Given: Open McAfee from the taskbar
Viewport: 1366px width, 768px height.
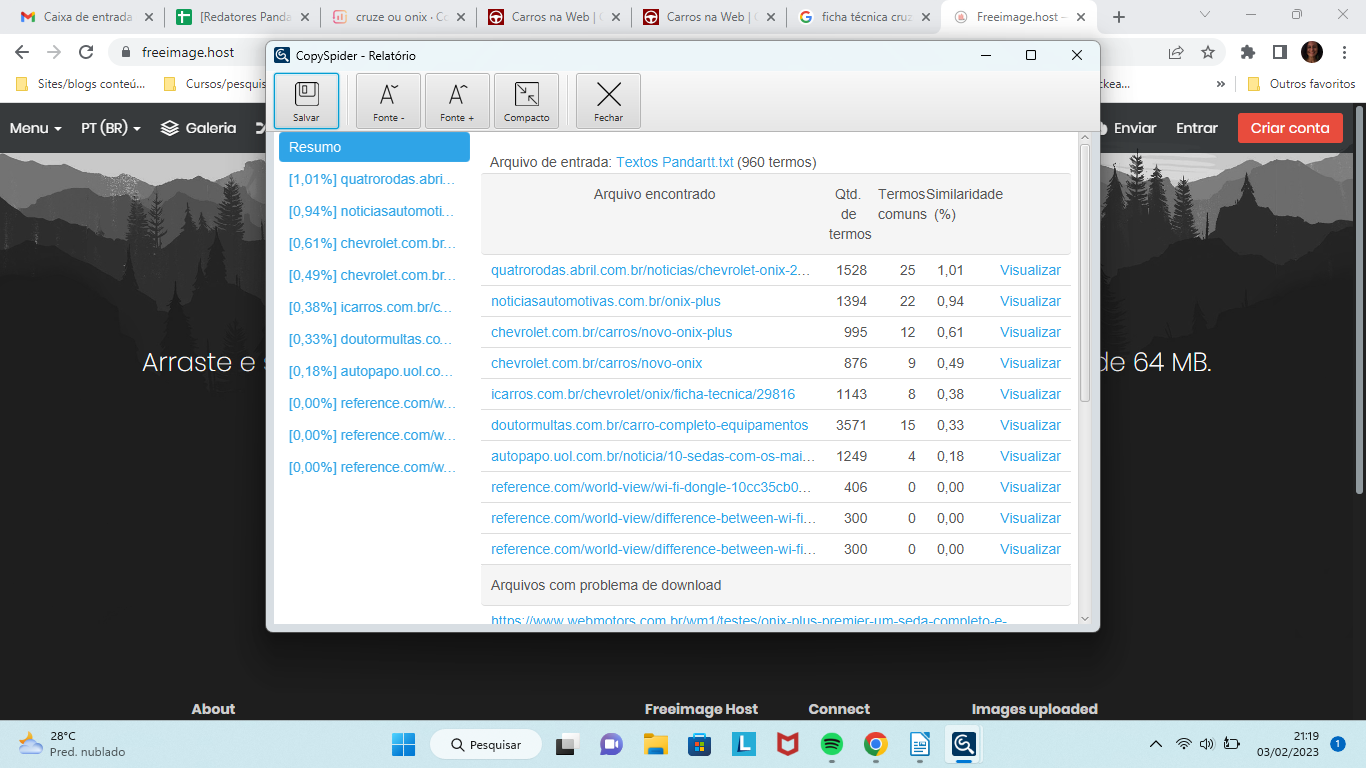Looking at the screenshot, I should click(787, 744).
